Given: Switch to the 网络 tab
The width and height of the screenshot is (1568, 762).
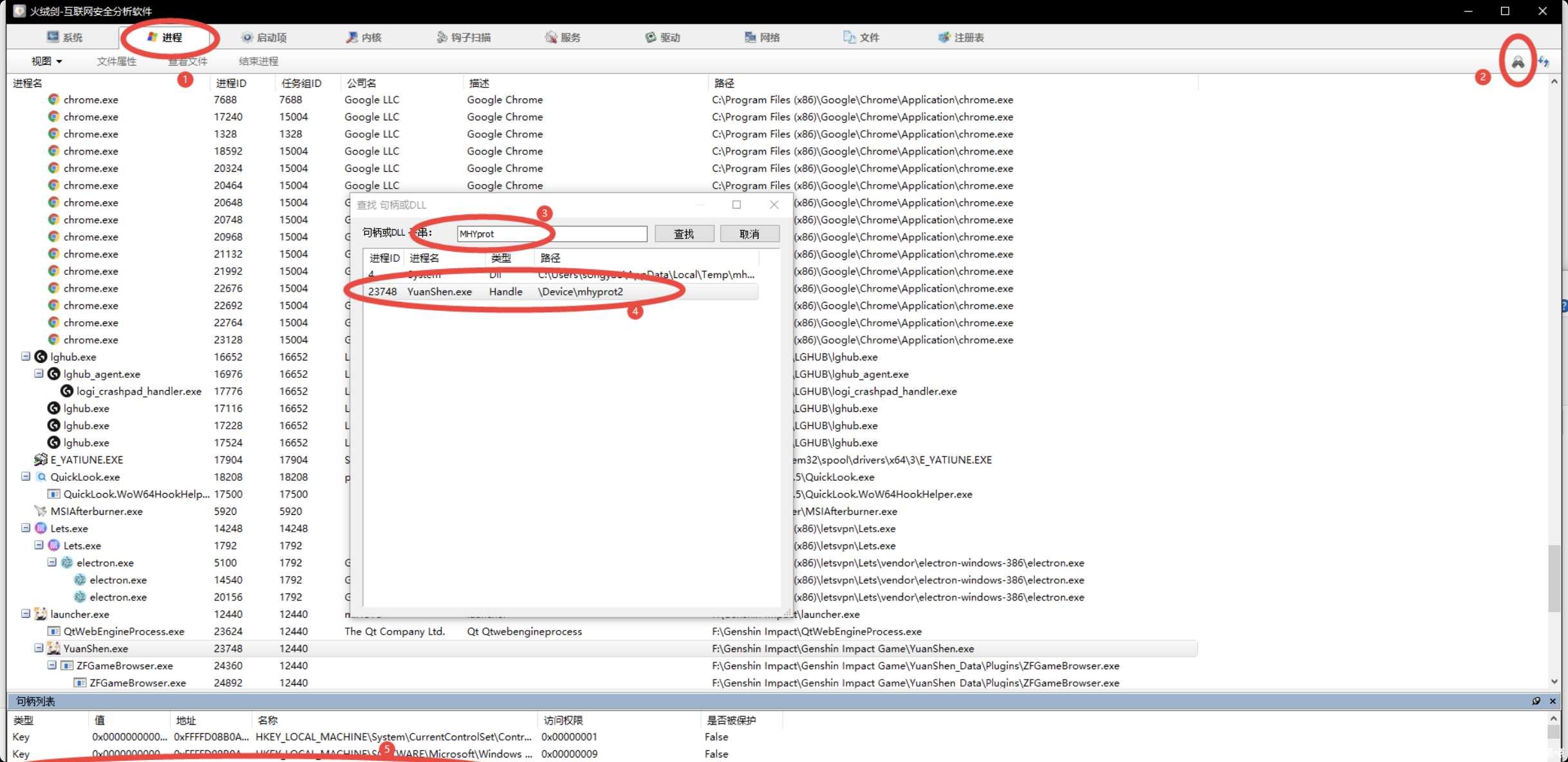Looking at the screenshot, I should pyautogui.click(x=762, y=37).
